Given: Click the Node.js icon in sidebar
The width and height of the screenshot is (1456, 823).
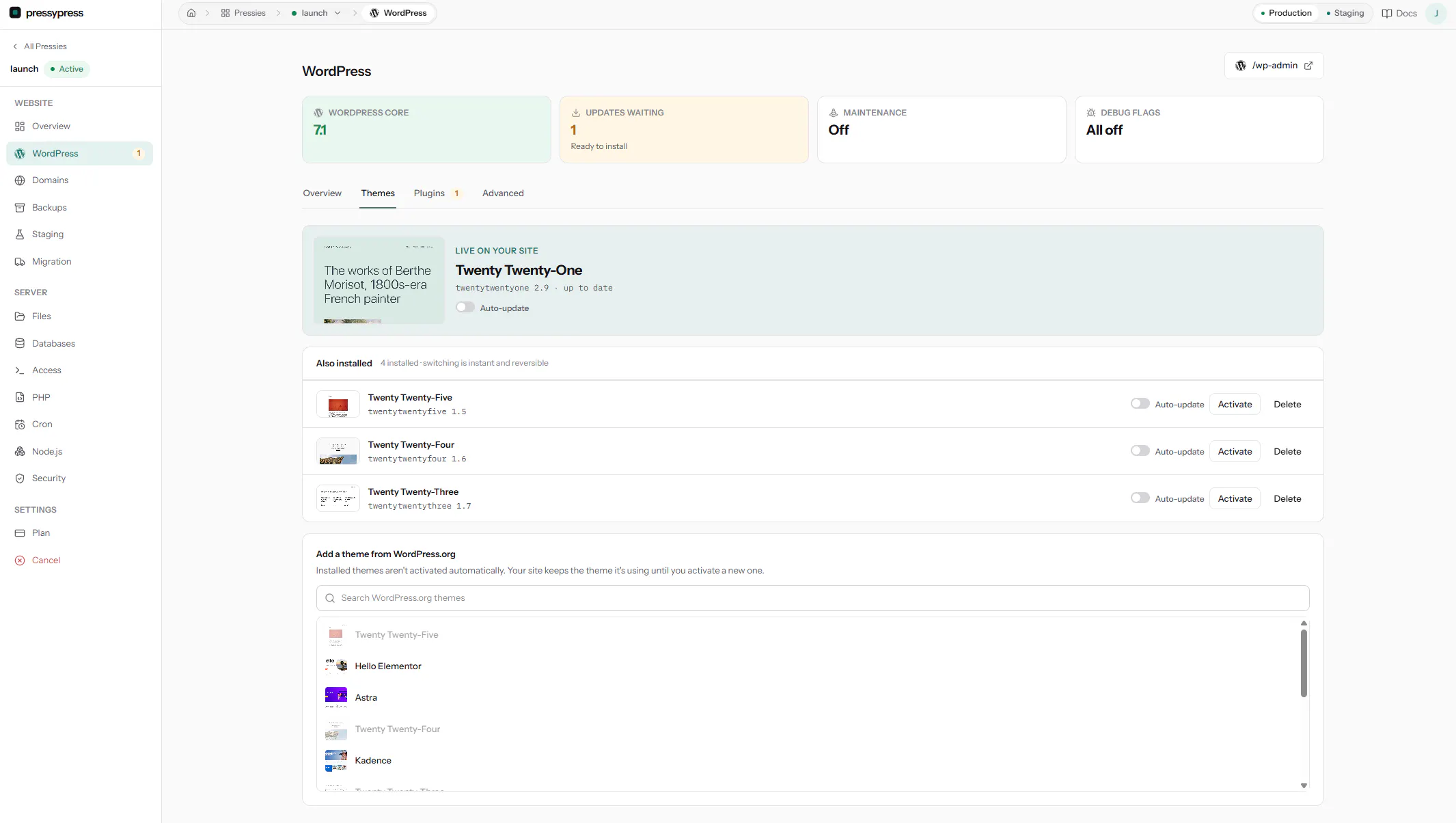Looking at the screenshot, I should click(x=20, y=452).
